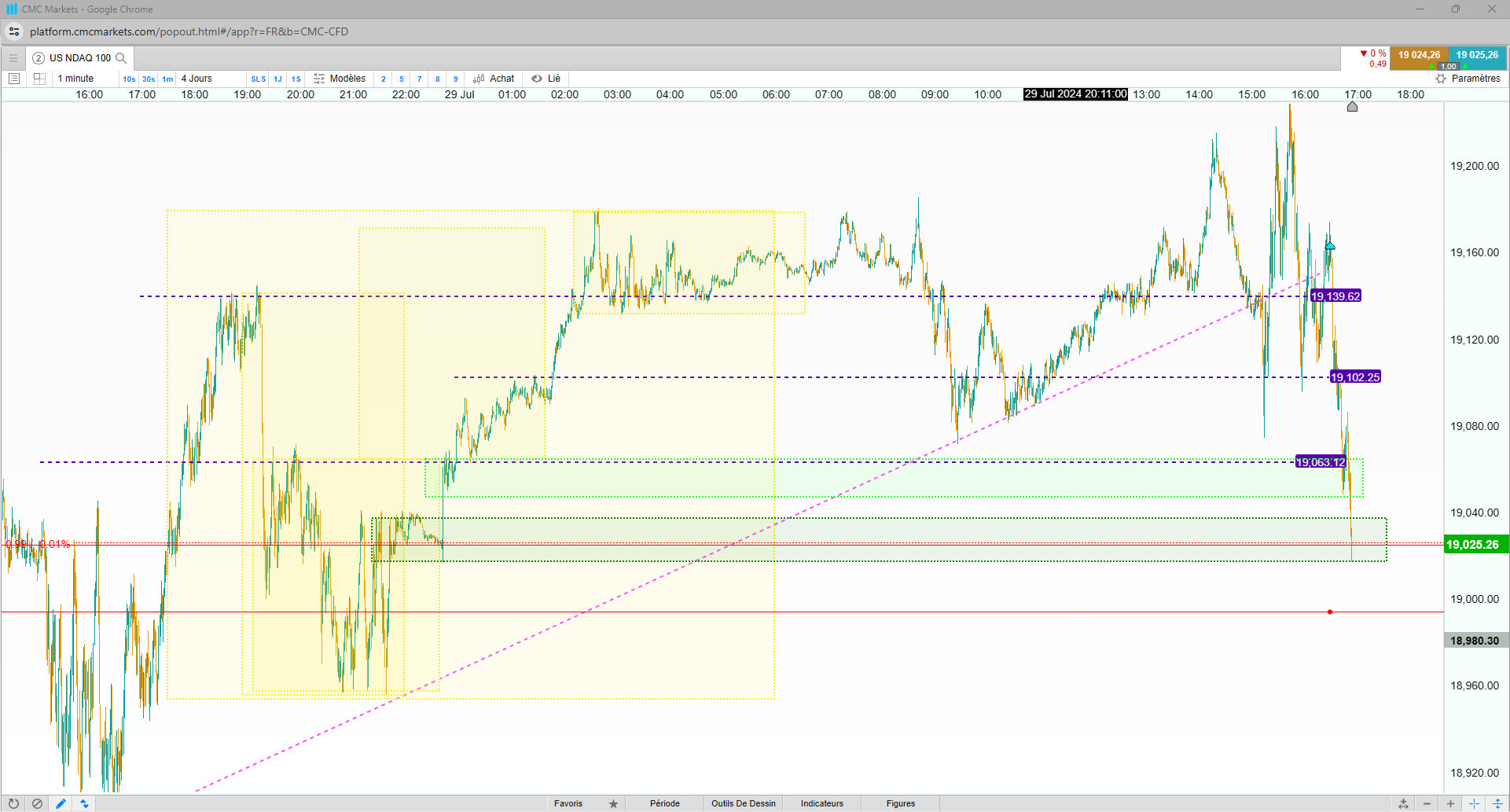The height and width of the screenshot is (812, 1510).
Task: Click the search magnifier next to US NDAQ 100
Action: (121, 58)
